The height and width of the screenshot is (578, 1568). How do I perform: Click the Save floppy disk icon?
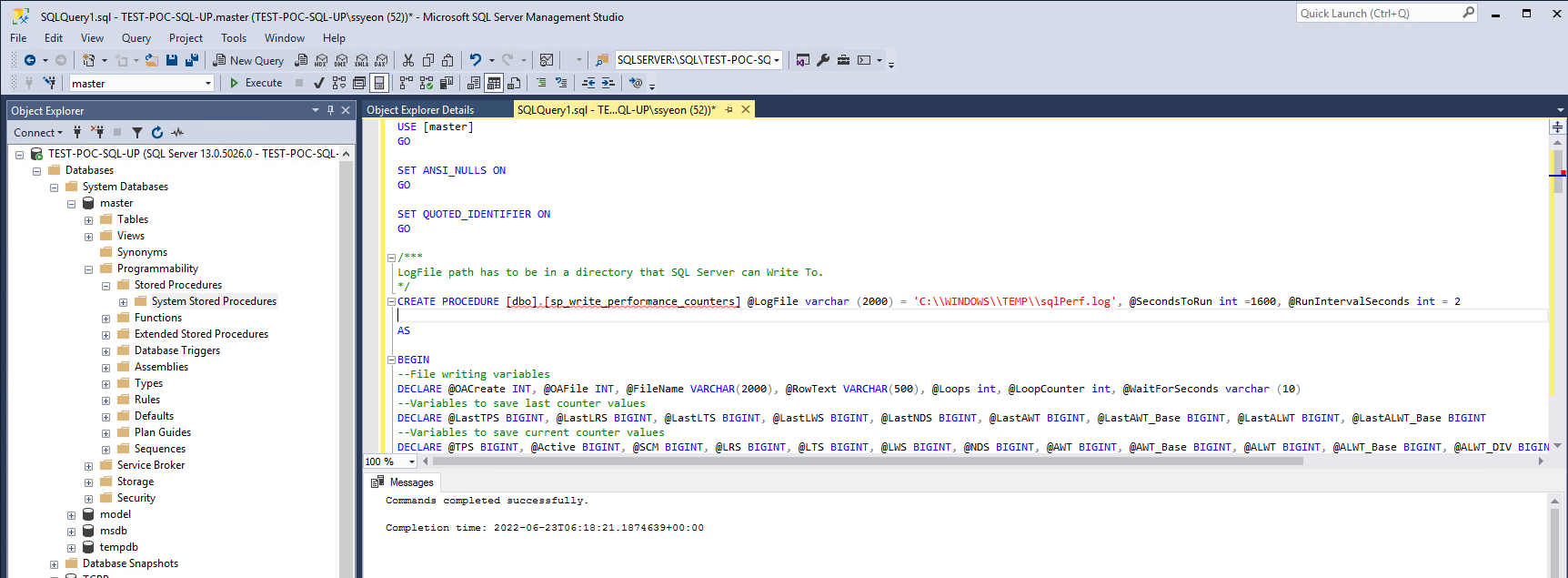pyautogui.click(x=172, y=60)
